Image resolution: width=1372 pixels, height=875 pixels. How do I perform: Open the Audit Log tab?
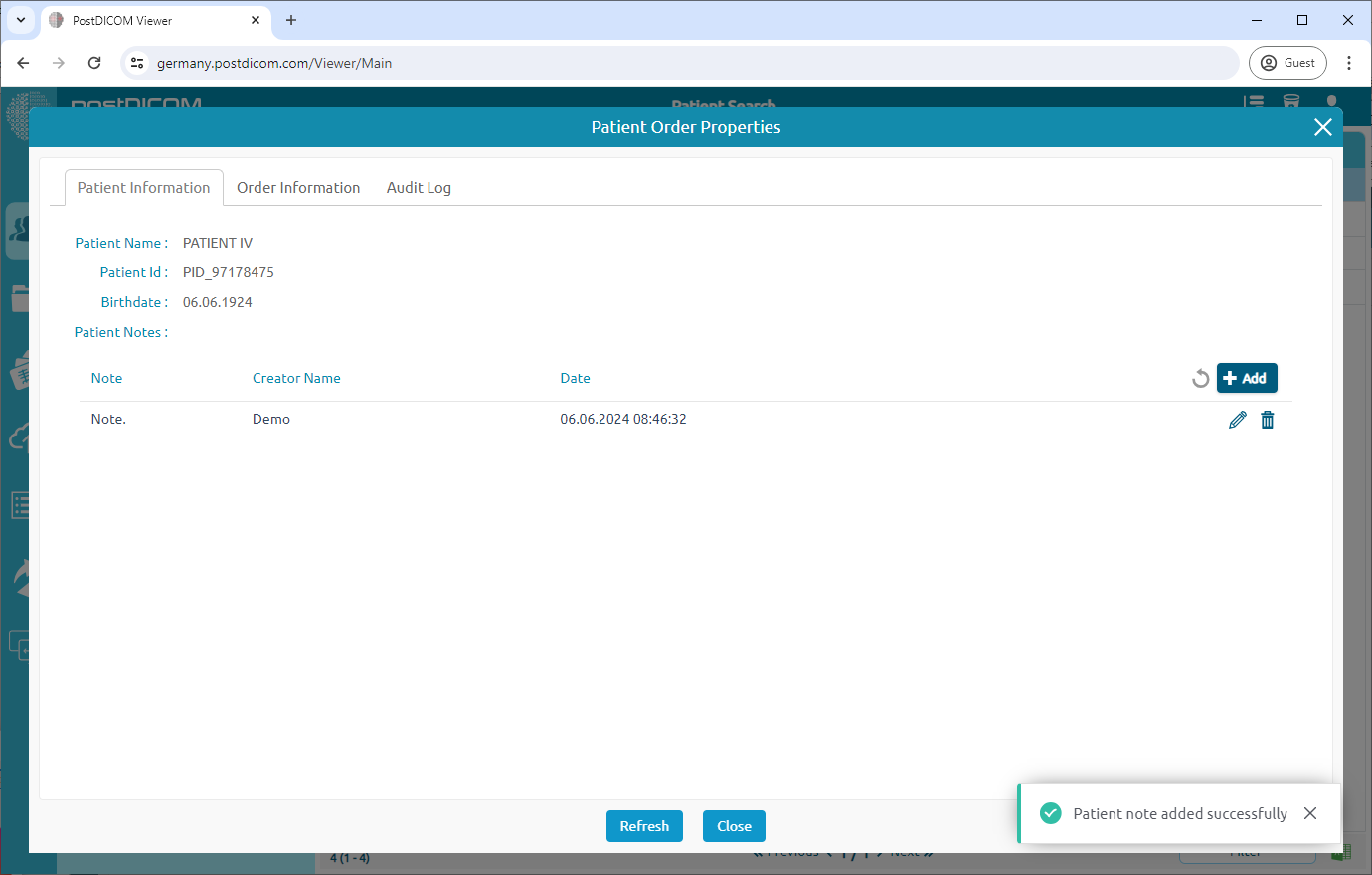pos(419,188)
